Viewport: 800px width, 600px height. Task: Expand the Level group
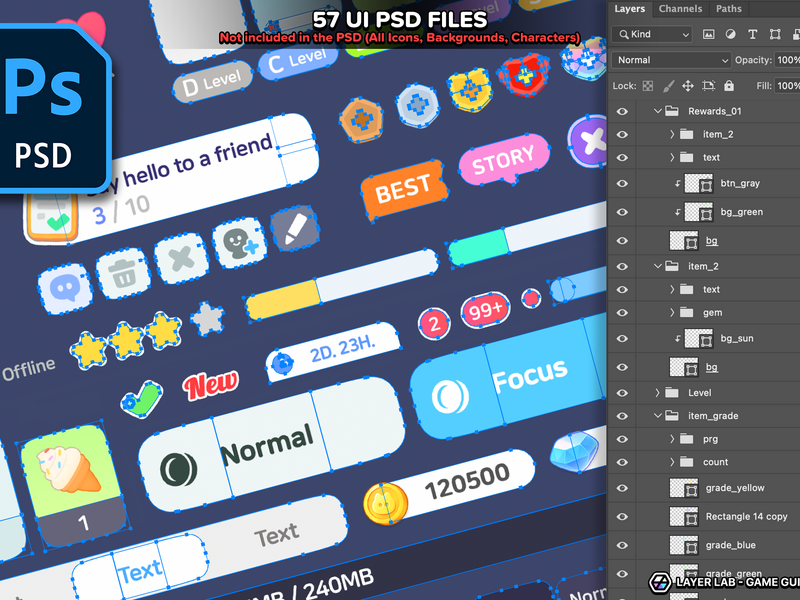[x=658, y=392]
